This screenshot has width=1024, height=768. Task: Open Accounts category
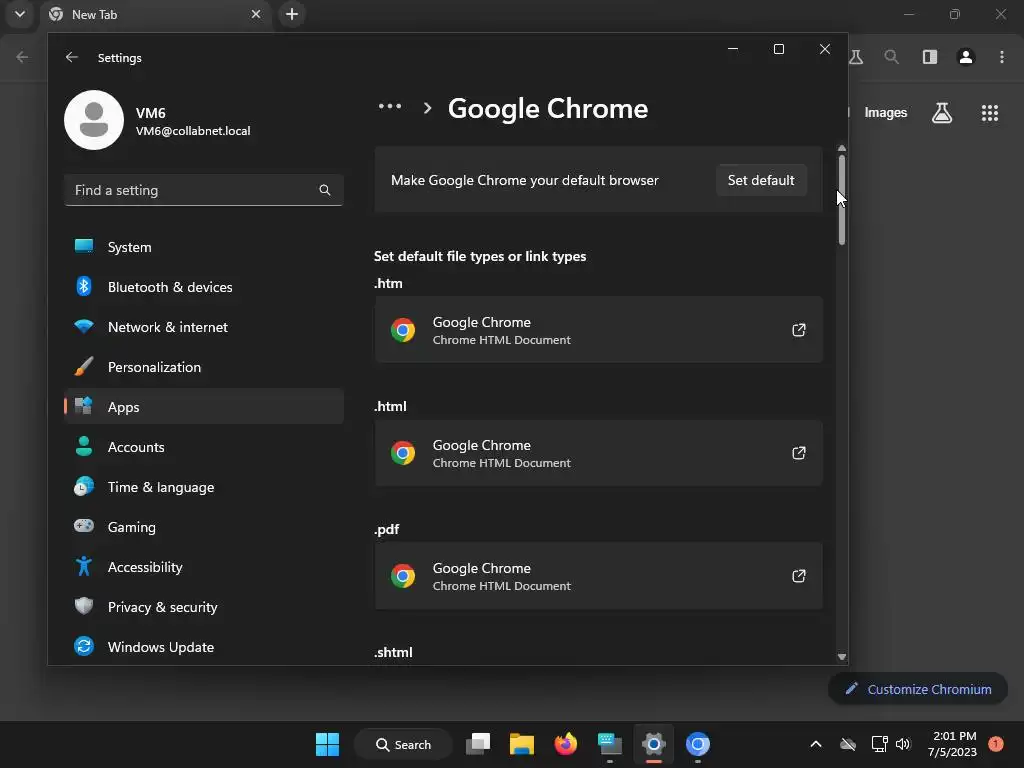[x=204, y=447]
